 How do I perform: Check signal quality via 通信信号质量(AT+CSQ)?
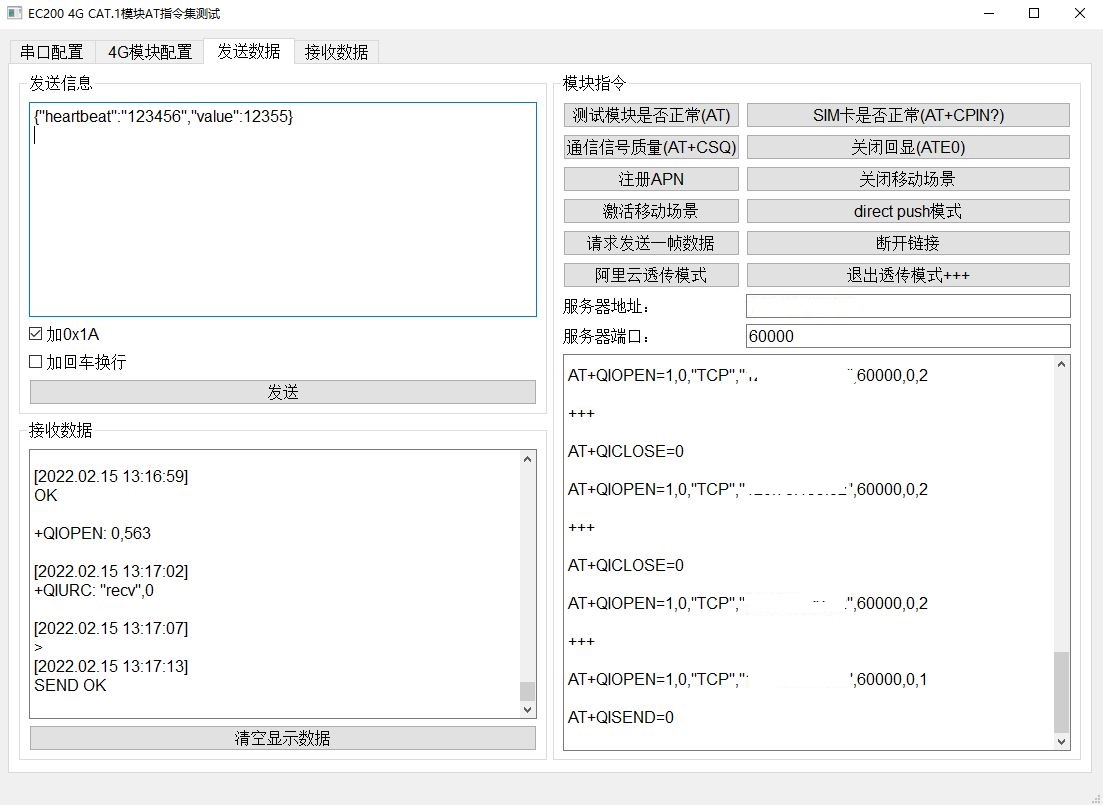point(650,147)
